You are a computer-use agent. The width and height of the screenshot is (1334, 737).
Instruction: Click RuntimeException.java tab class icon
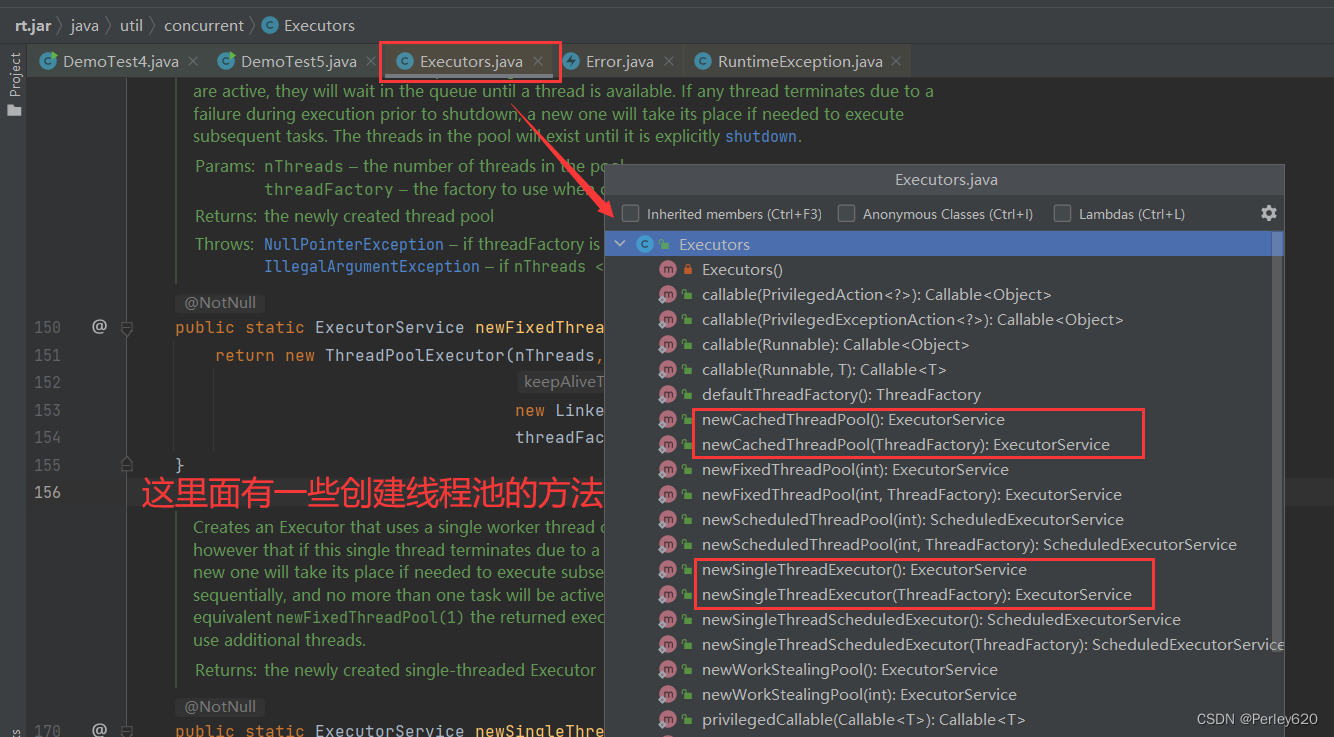[x=702, y=62]
